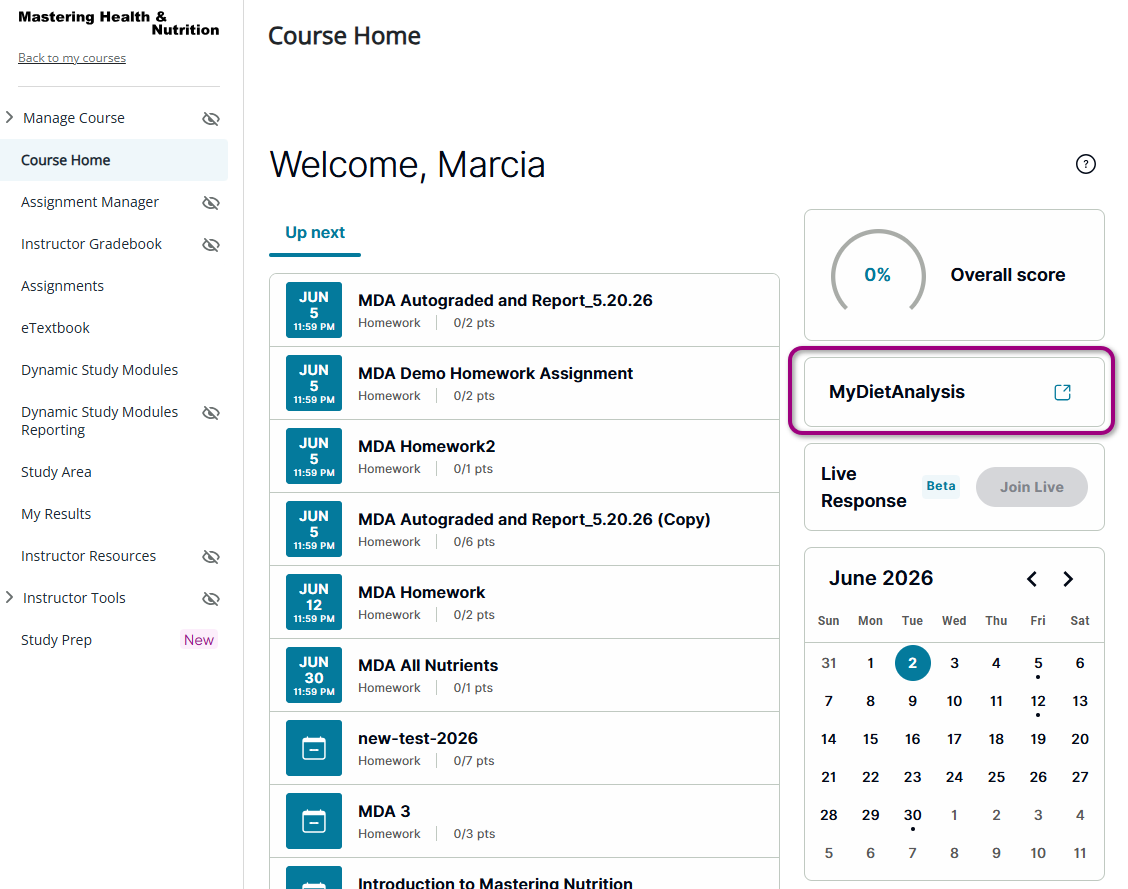1128x889 pixels.
Task: Click JUN 30 date badge for MDA All Nutrients
Action: [x=314, y=675]
